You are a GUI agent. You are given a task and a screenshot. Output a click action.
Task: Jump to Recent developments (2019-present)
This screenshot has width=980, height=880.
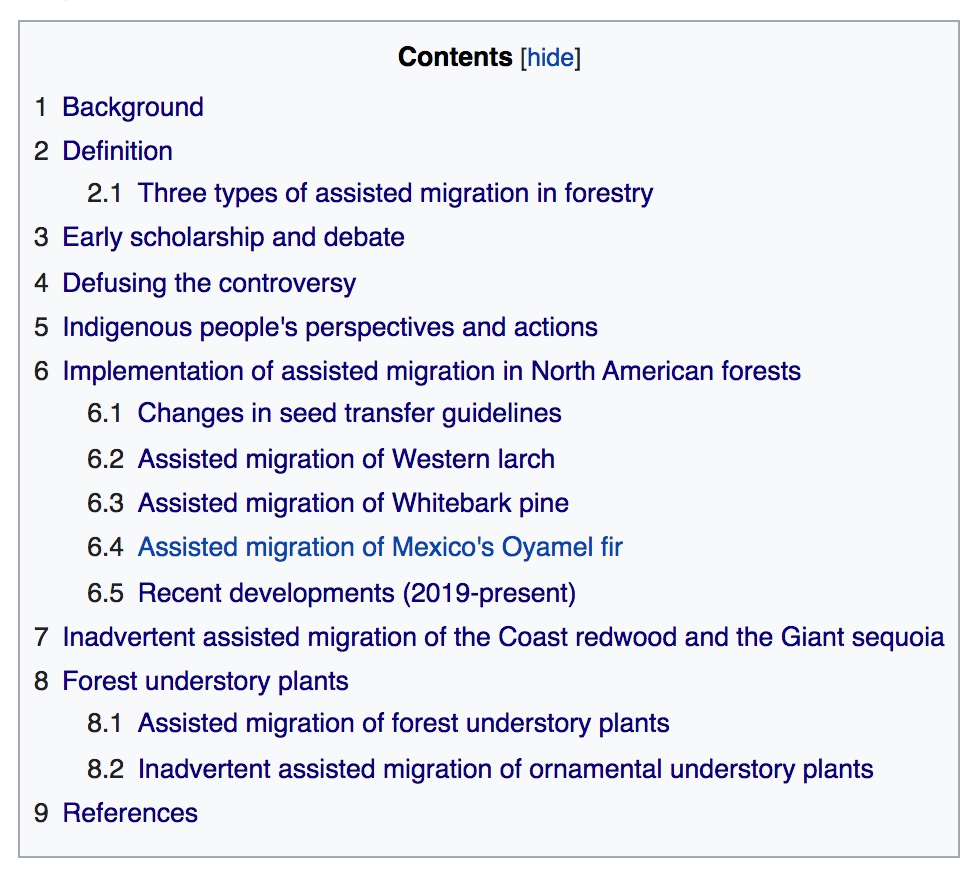point(356,593)
